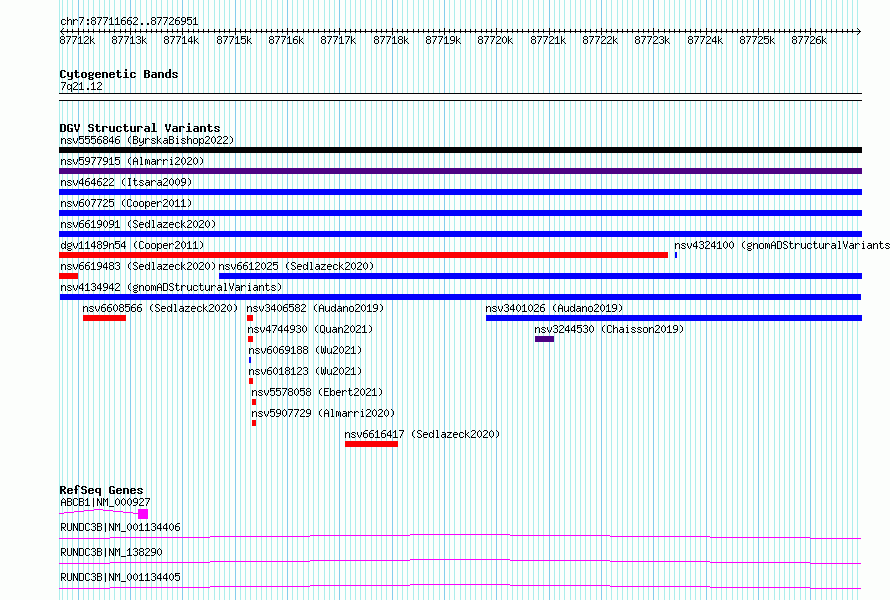Open the nsv5977915 (Almarri2020) label
890x600 pixels.
click(132, 161)
